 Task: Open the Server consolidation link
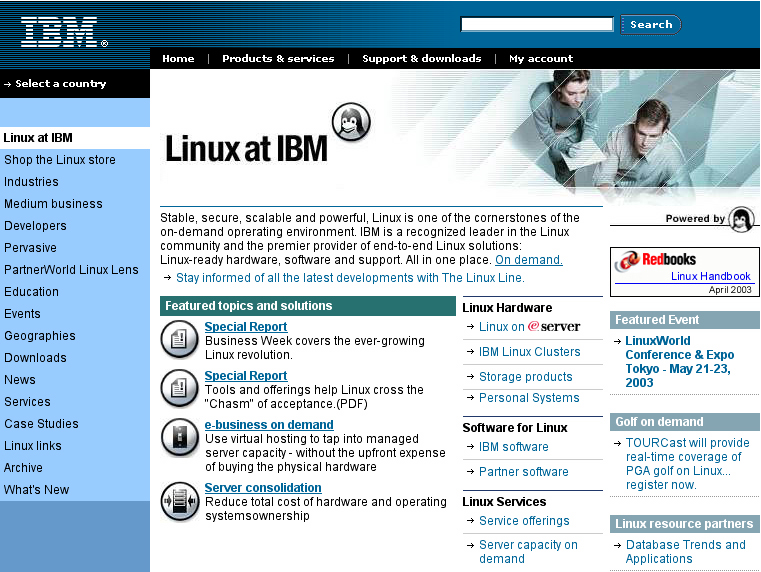(x=263, y=488)
